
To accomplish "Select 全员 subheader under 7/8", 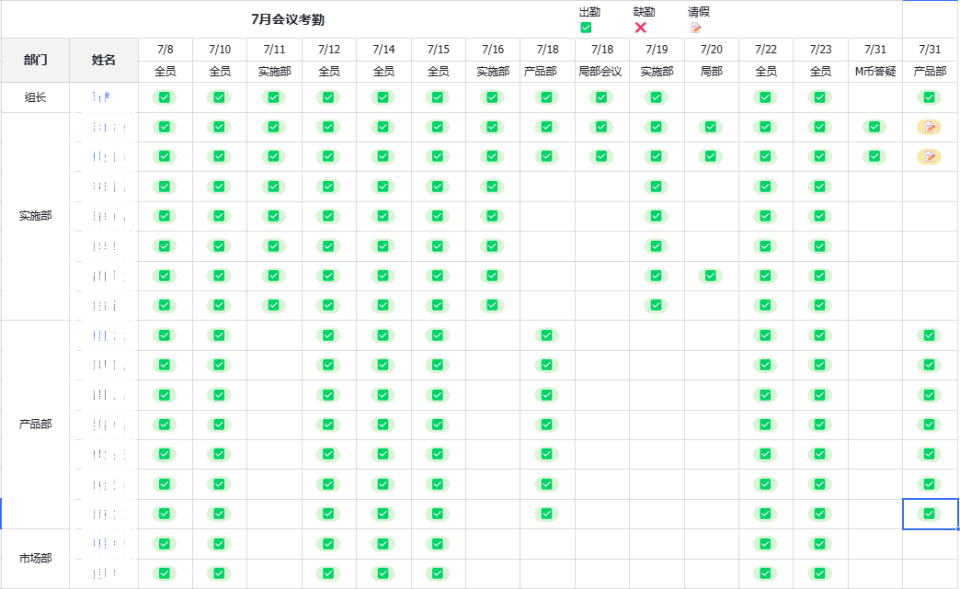I will tap(165, 72).
